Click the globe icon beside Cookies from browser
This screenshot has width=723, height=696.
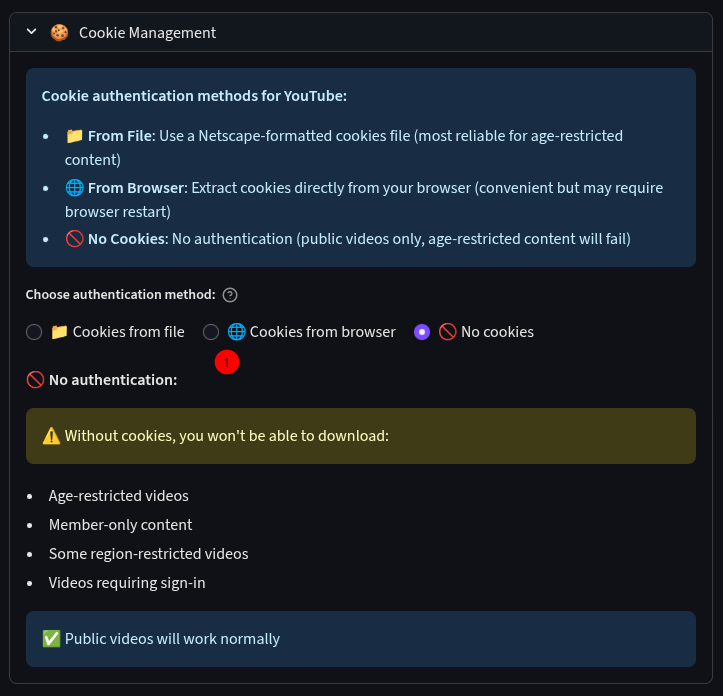(x=237, y=332)
